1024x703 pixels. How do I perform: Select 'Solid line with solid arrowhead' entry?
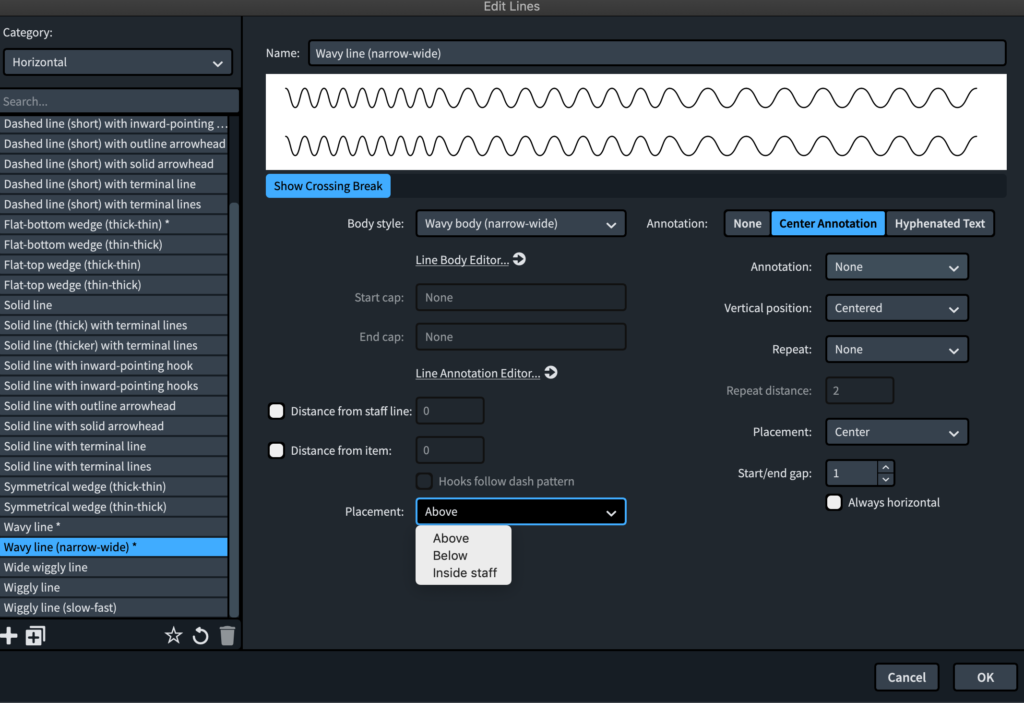(114, 426)
